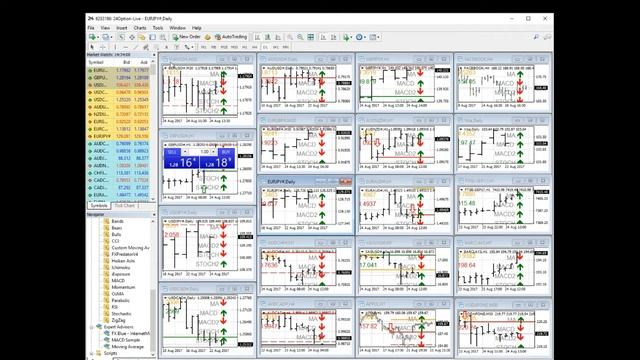Click the one-click trading volume field
The height and width of the screenshot is (360, 640).
point(204,151)
